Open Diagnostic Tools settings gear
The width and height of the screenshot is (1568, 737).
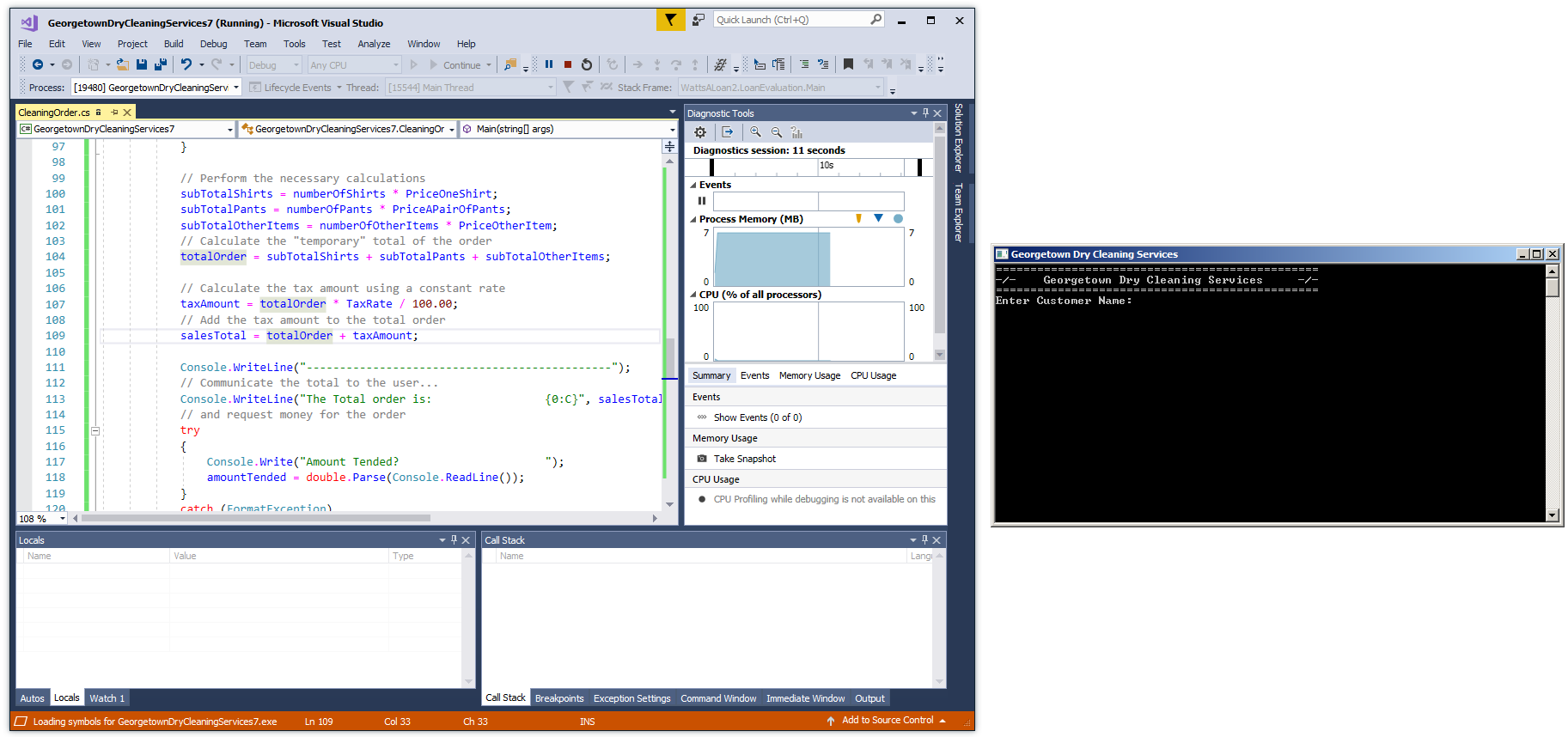(x=700, y=132)
